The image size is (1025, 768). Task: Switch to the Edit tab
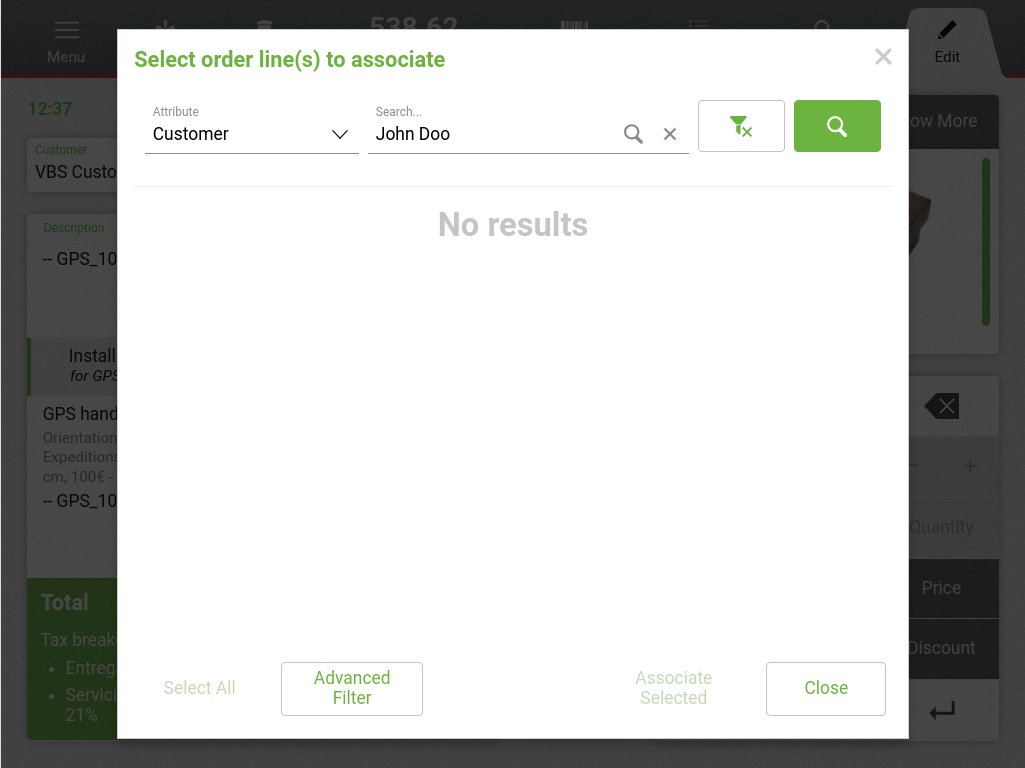pyautogui.click(x=947, y=43)
